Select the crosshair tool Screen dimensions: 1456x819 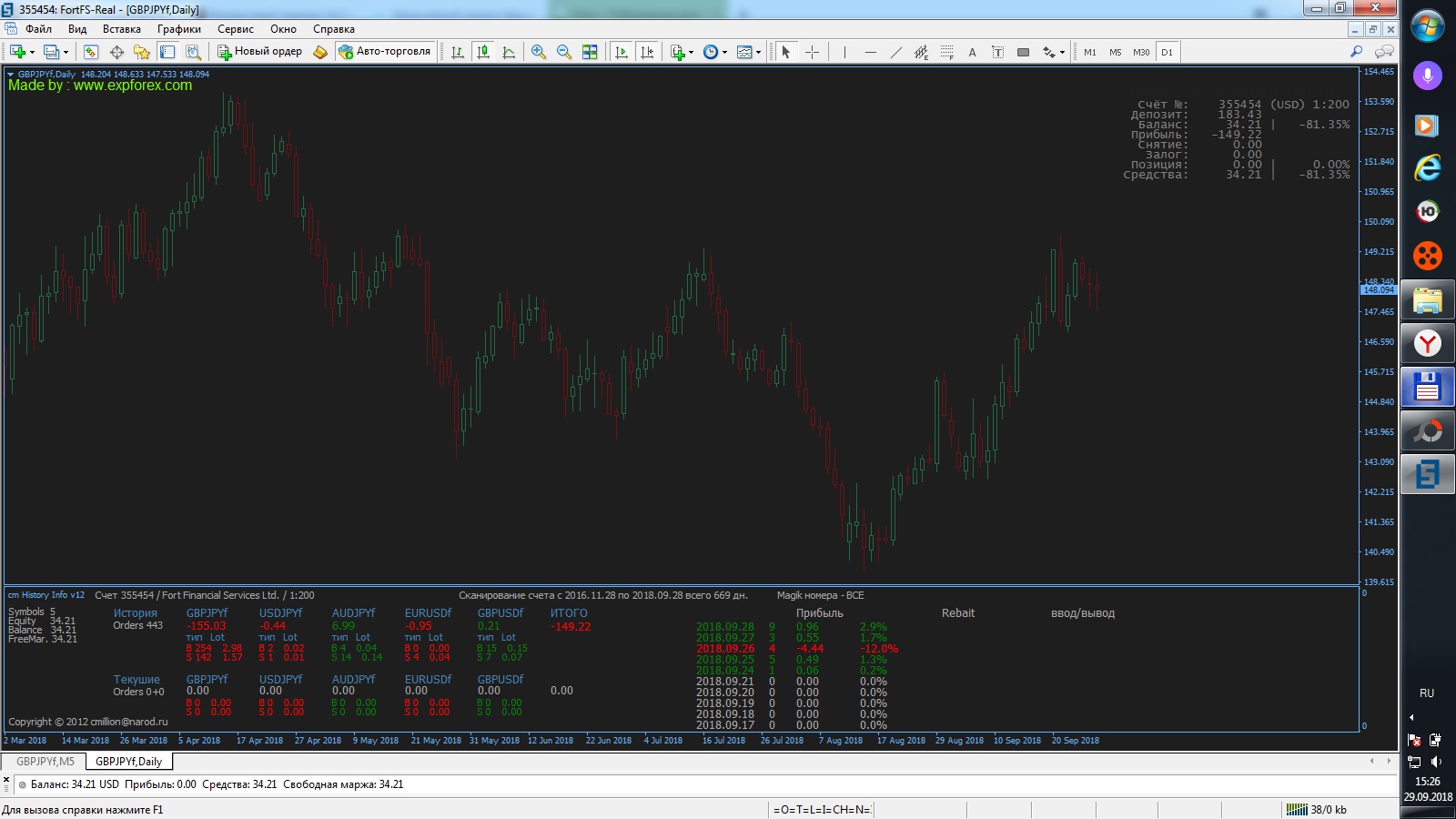(812, 52)
